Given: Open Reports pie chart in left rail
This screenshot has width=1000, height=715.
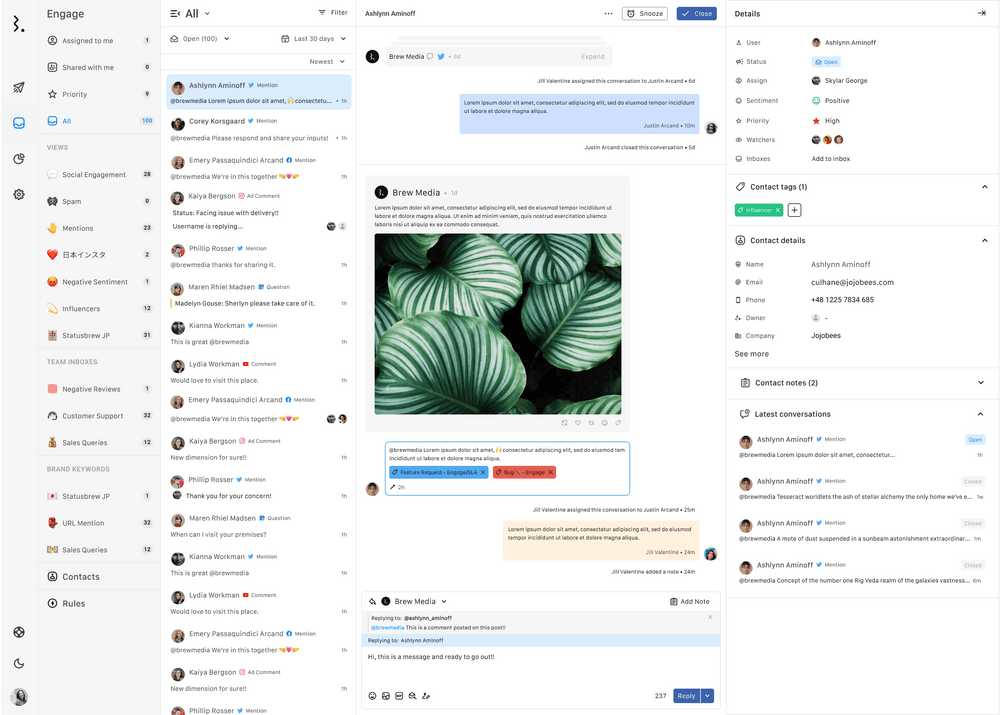Looking at the screenshot, I should coord(19,159).
